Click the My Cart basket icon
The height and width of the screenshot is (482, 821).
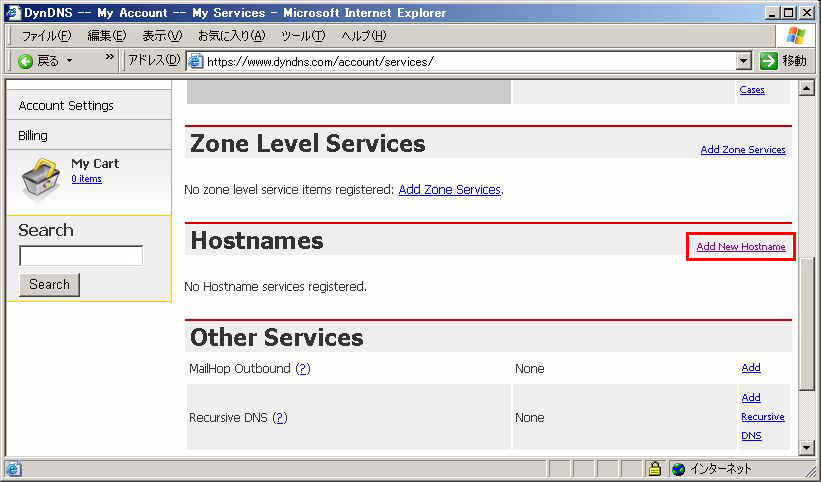pyautogui.click(x=41, y=177)
